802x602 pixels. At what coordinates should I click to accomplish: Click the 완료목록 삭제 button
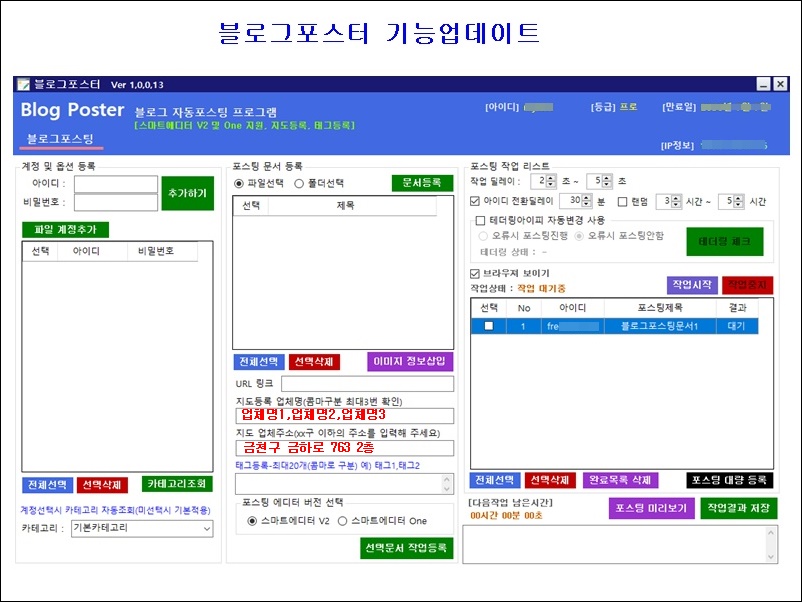point(620,480)
